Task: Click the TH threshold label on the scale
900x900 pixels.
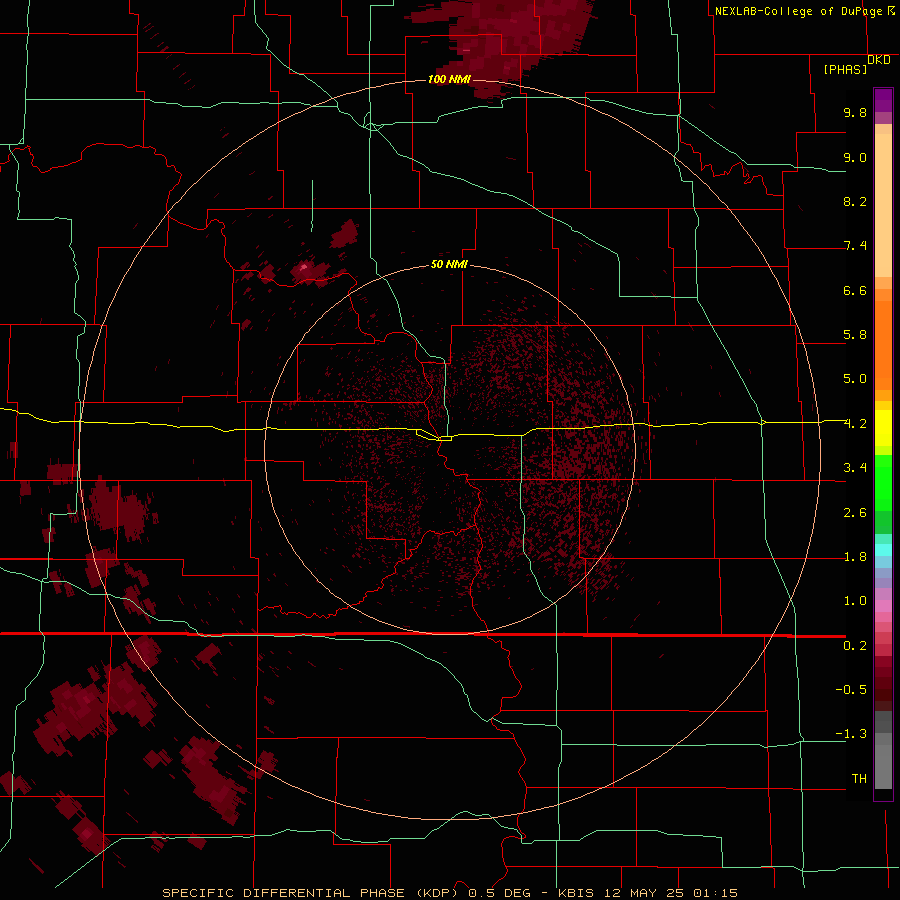Action: coord(859,779)
